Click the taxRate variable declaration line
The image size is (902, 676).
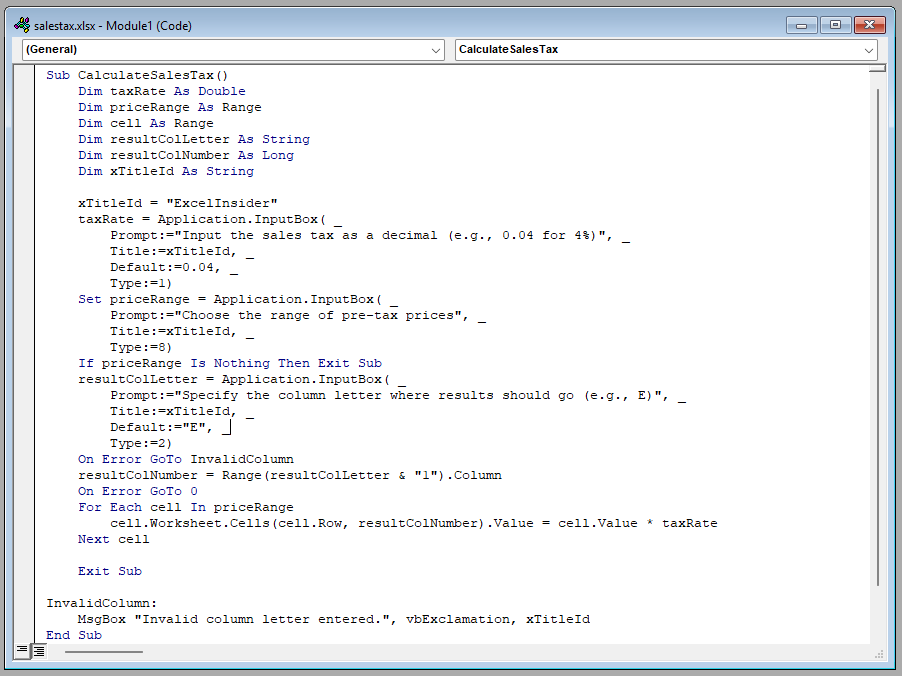160,90
